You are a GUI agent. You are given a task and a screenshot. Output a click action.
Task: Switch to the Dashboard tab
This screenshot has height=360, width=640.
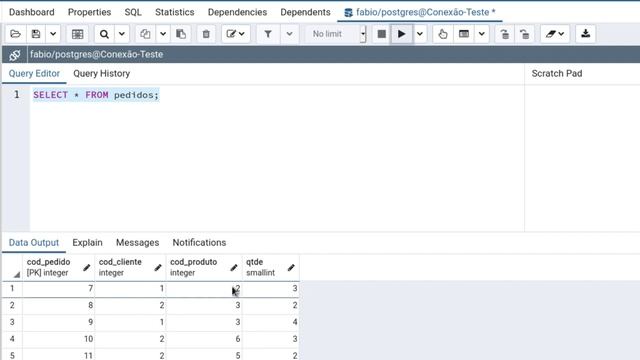[x=31, y=12]
